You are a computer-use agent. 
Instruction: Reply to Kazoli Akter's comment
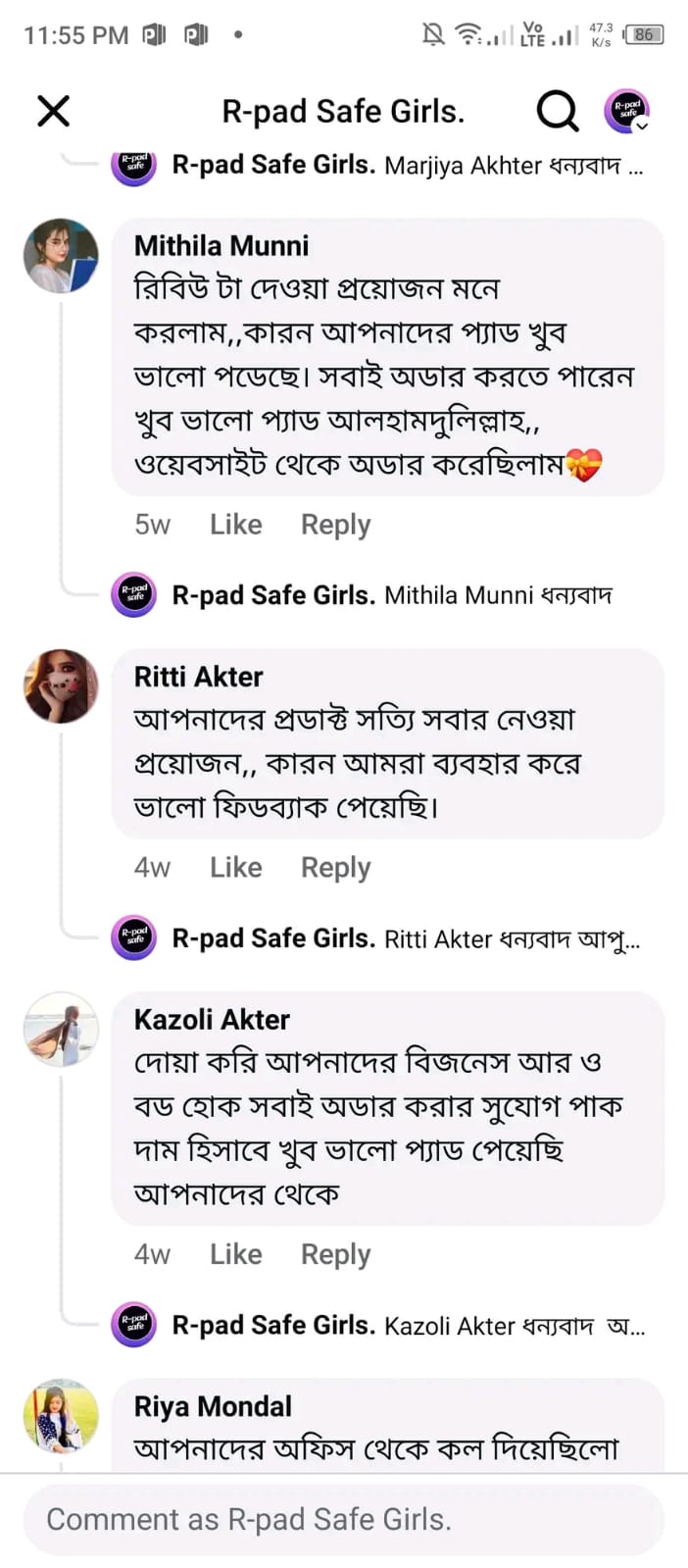335,1254
